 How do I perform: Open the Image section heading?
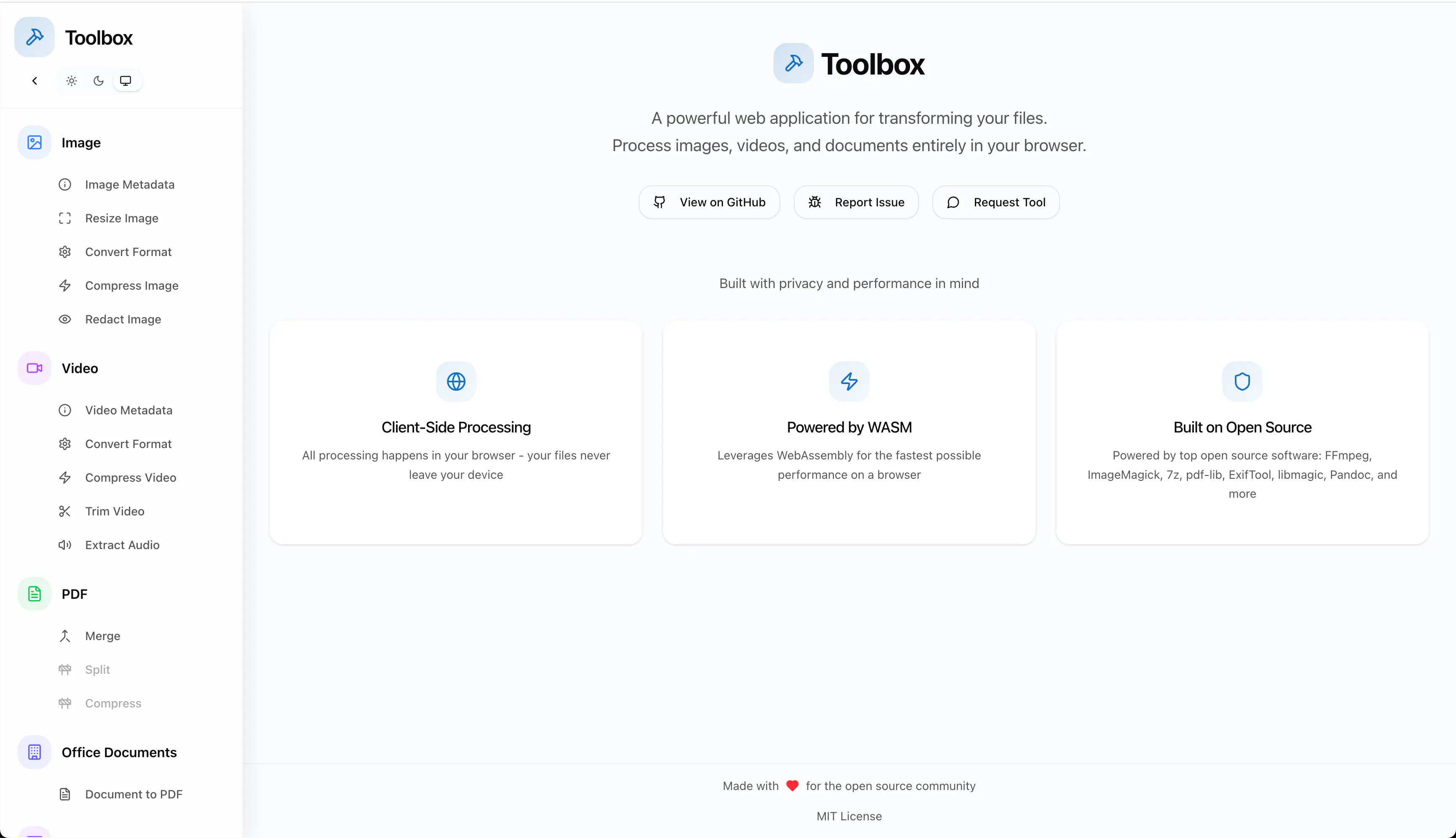pos(81,143)
